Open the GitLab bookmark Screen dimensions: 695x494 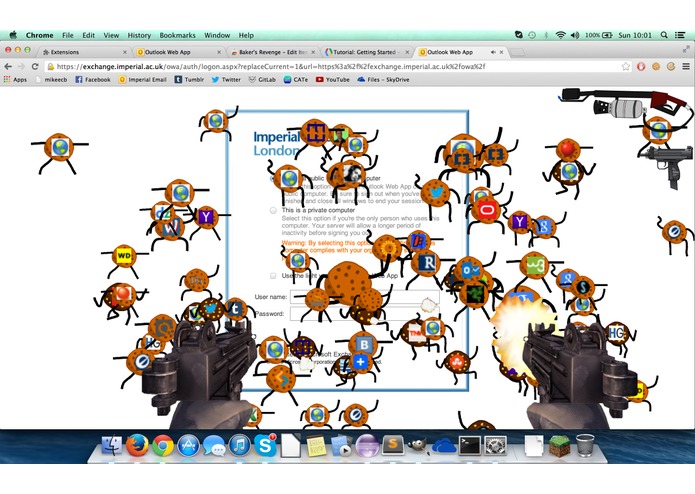coord(262,80)
